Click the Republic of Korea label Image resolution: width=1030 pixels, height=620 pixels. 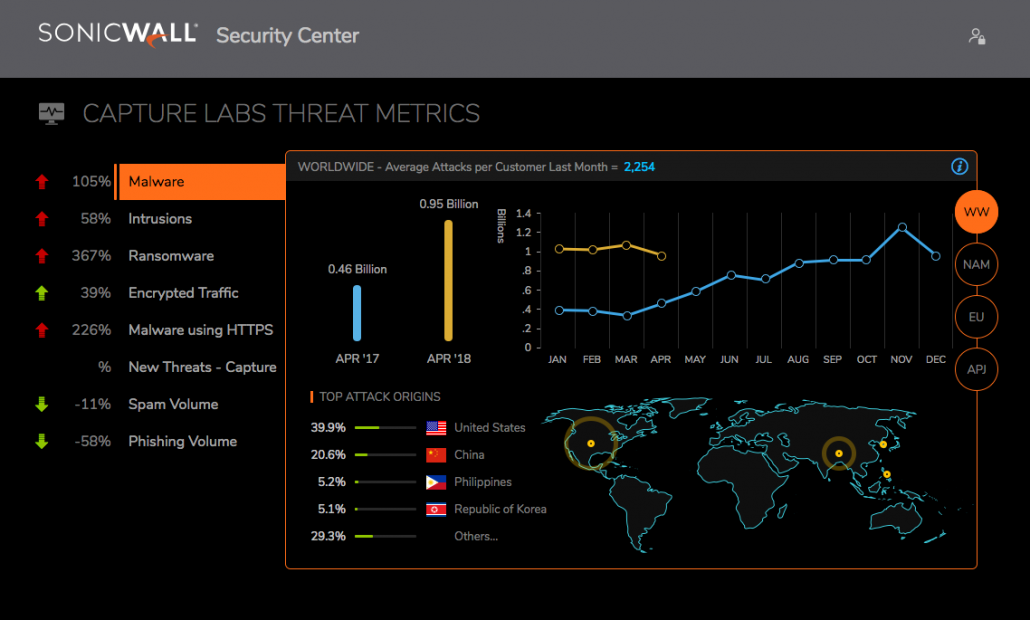pos(500,508)
